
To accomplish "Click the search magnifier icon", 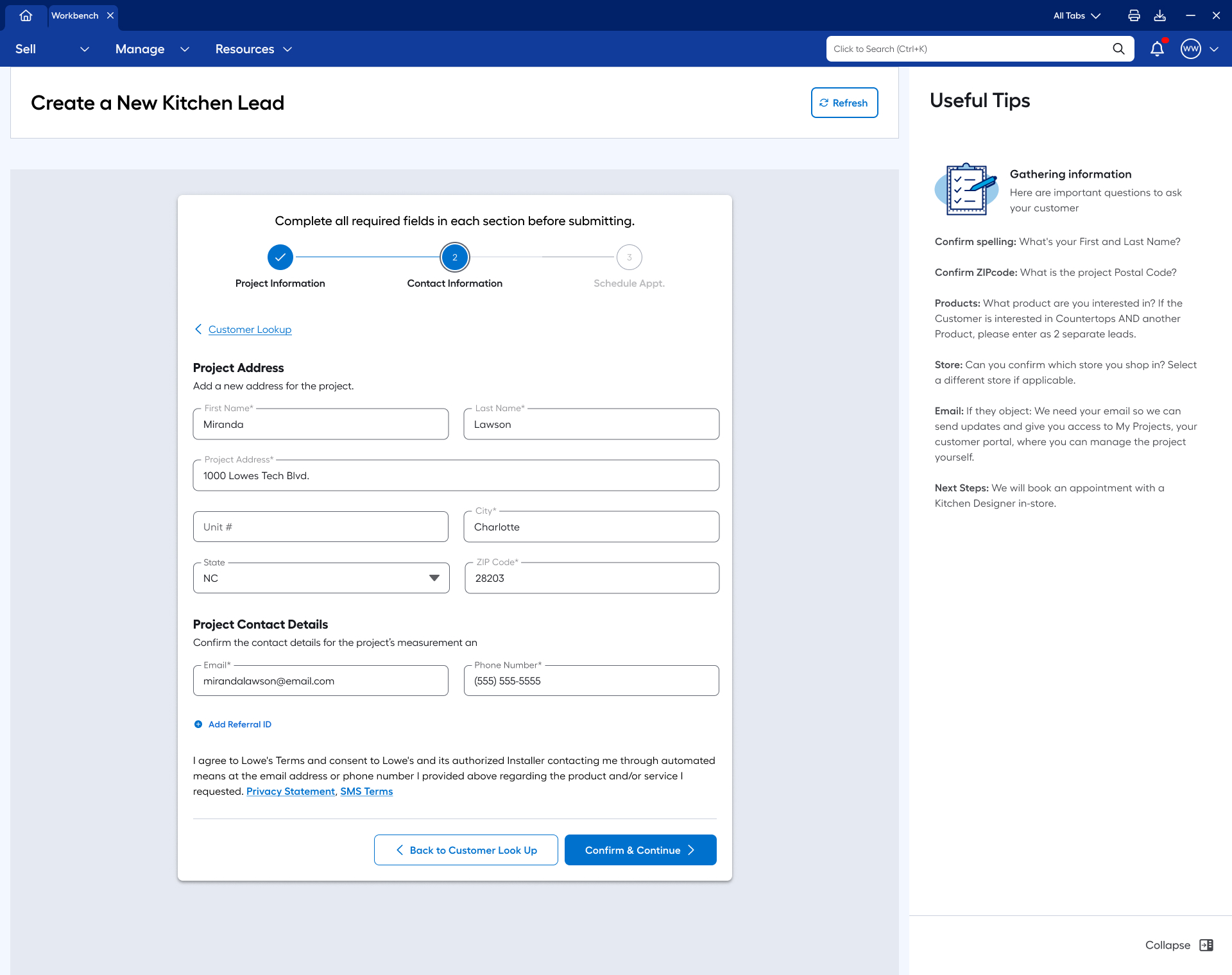I will tap(1118, 49).
